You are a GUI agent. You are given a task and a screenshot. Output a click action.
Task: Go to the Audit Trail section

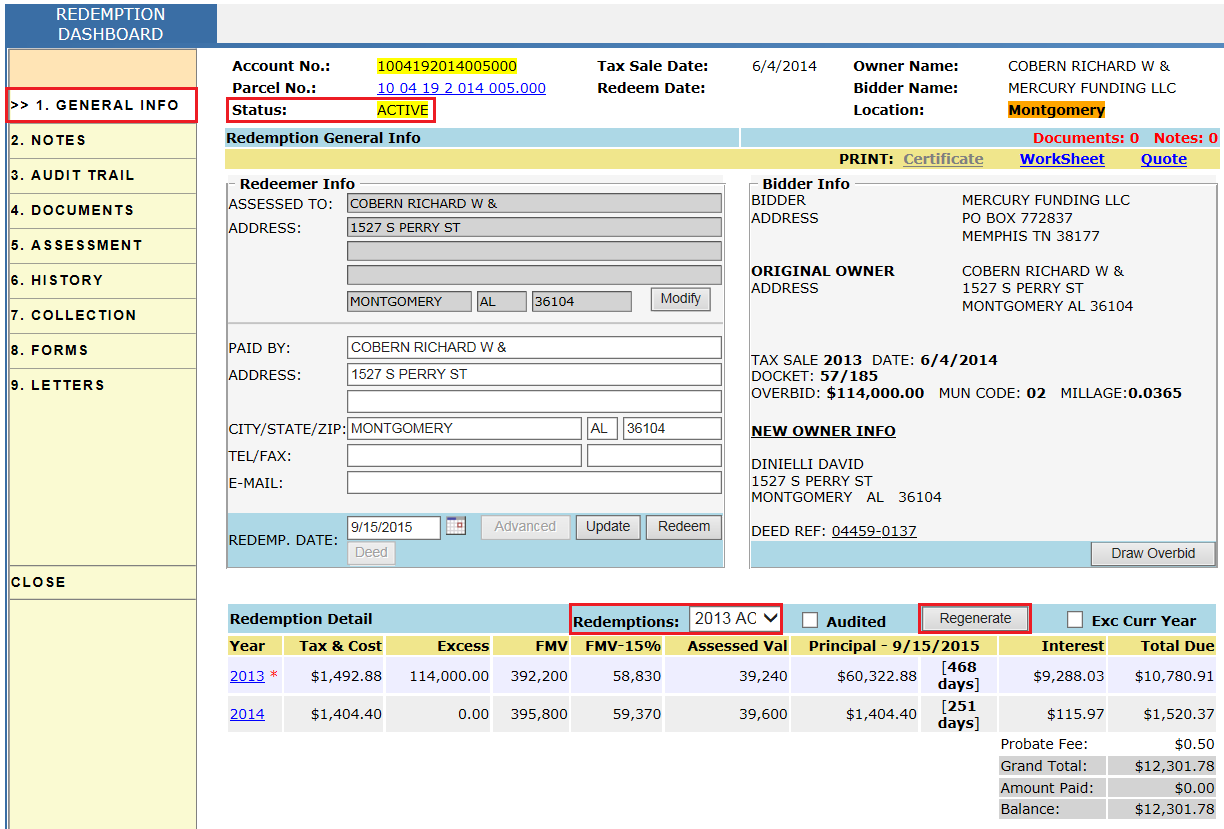(73, 176)
